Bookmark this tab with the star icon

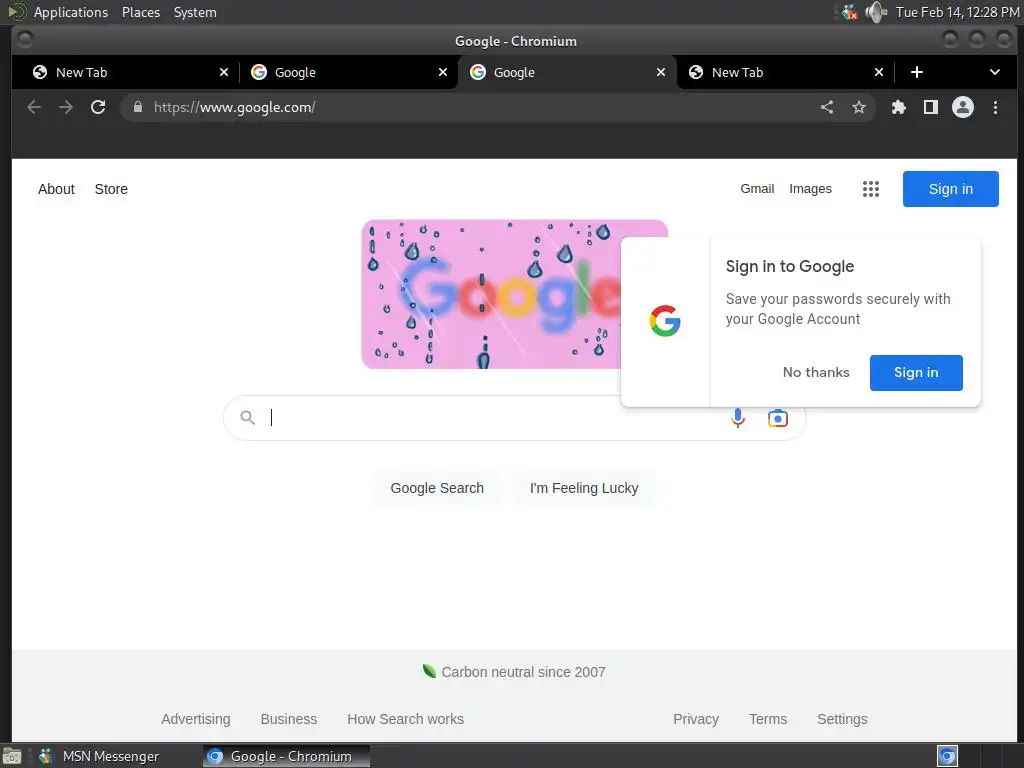859,107
